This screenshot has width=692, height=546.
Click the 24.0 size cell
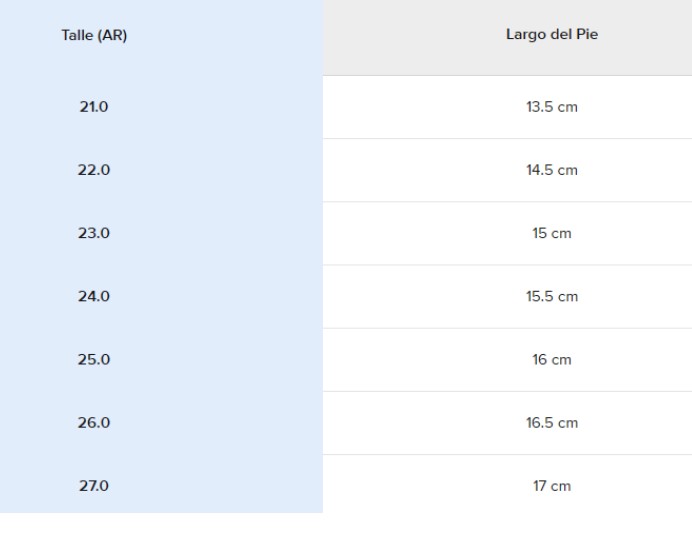pos(94,296)
